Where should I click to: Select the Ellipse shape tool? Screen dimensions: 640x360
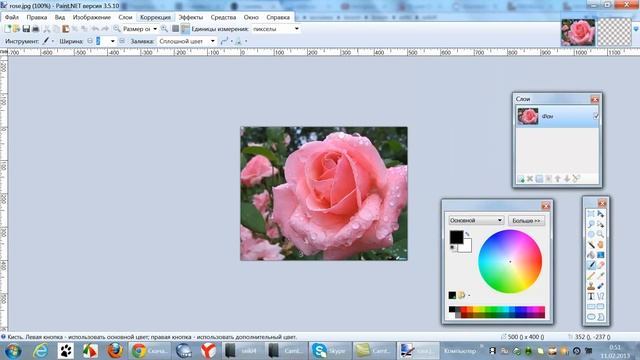[591, 317]
